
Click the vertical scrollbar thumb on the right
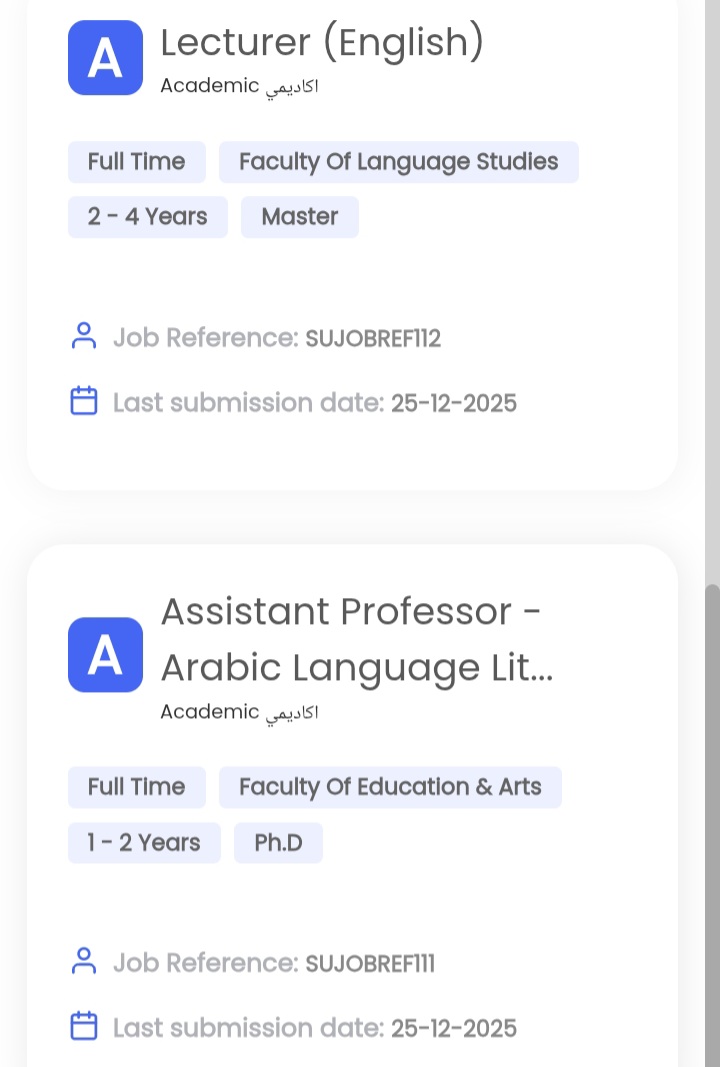click(712, 820)
